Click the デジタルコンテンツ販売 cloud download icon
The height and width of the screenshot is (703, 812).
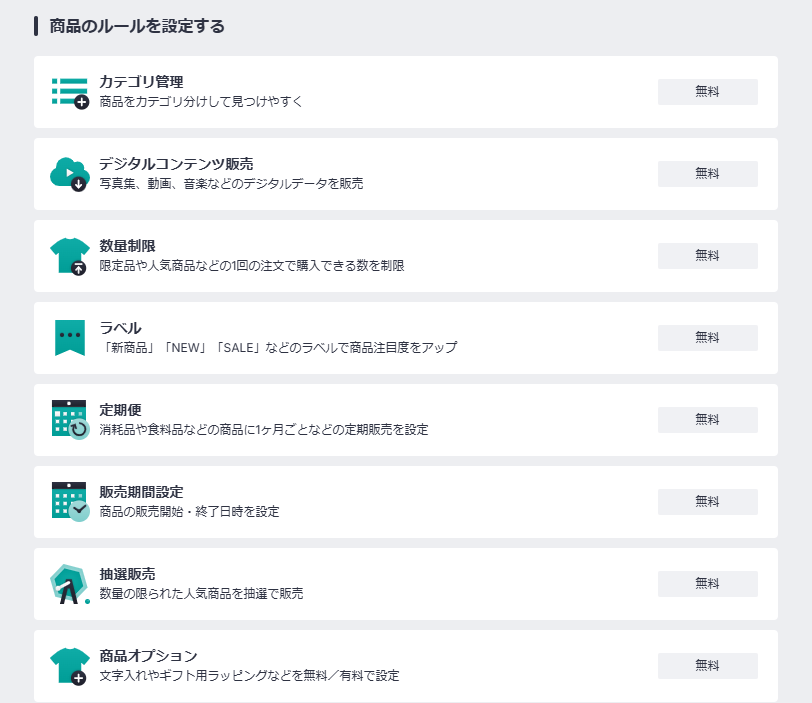point(70,174)
